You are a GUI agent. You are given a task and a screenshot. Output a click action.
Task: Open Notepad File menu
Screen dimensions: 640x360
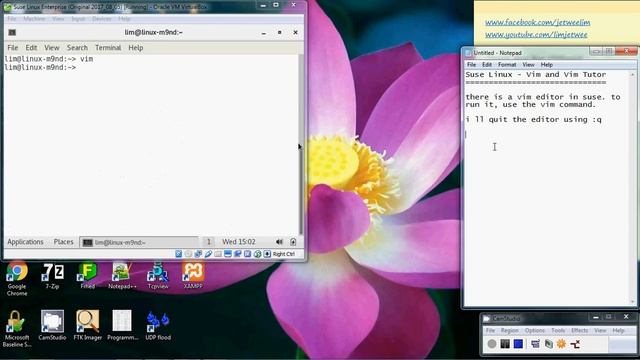pos(471,64)
